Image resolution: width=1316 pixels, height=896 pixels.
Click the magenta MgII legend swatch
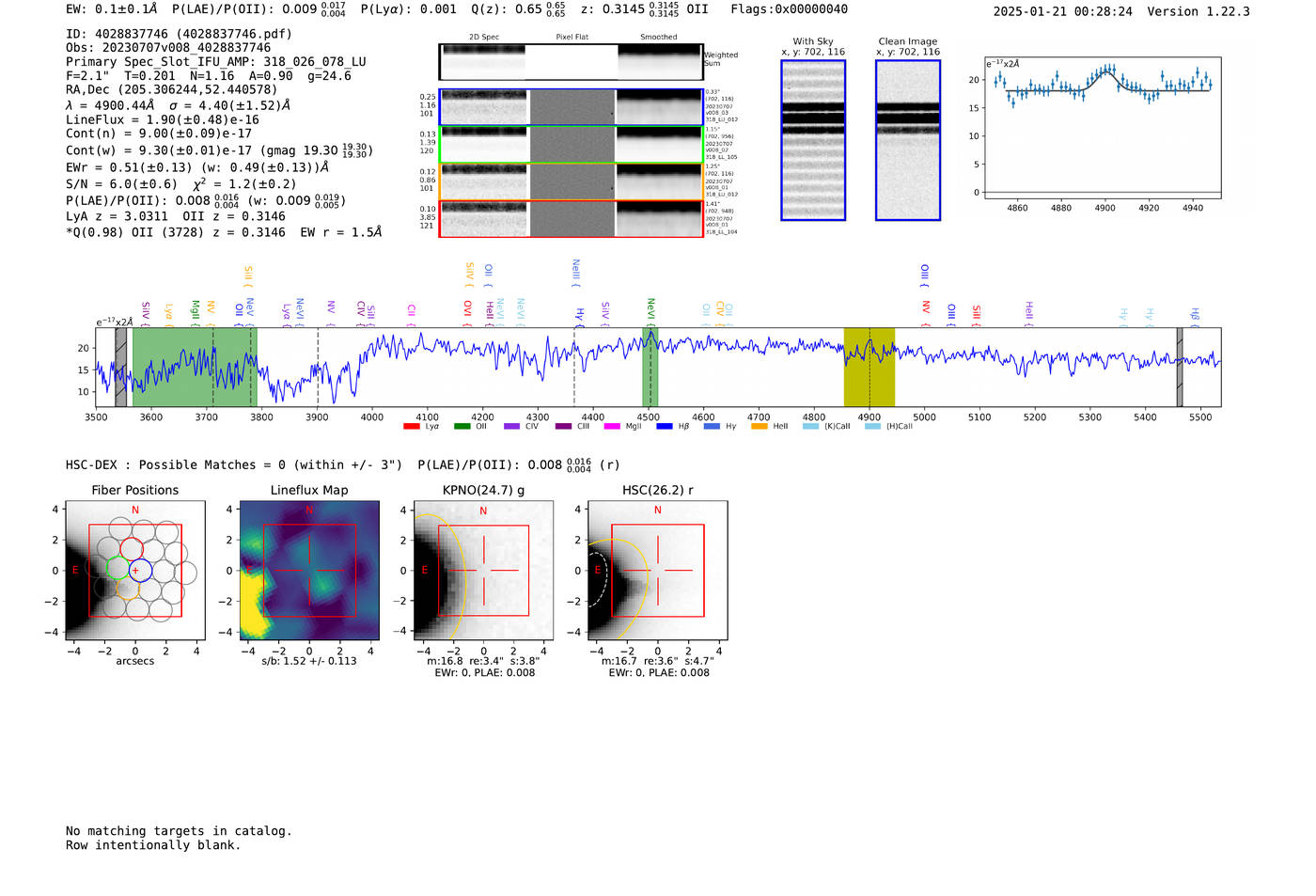[x=612, y=427]
